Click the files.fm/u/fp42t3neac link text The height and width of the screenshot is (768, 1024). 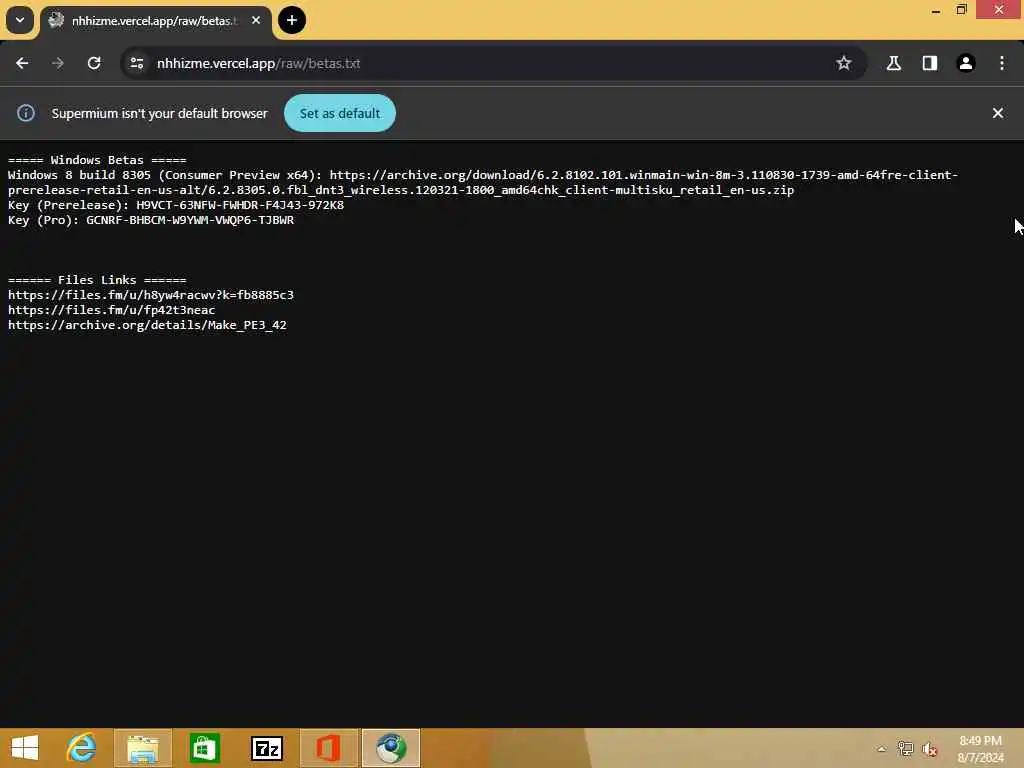tap(112, 310)
